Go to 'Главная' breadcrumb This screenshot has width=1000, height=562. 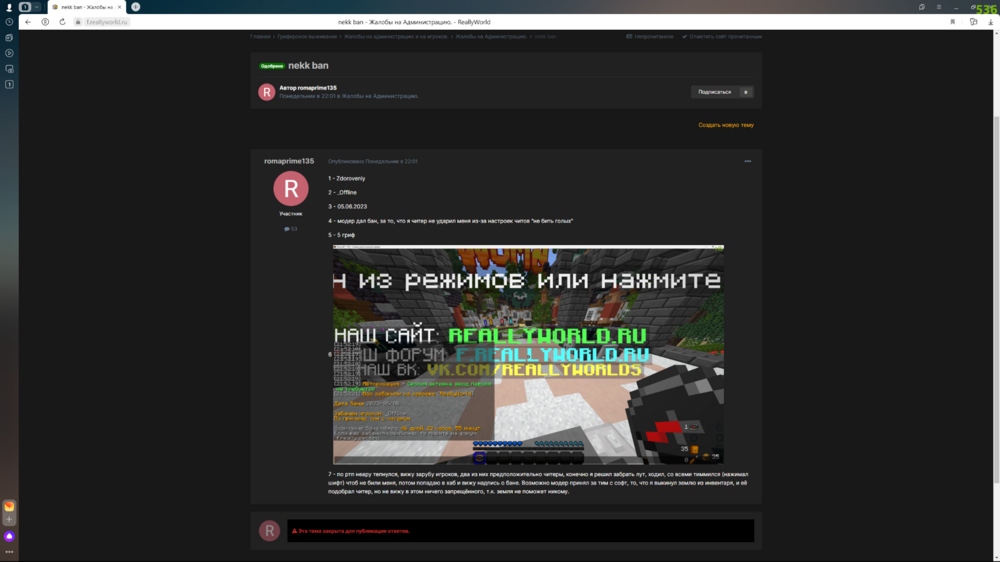[260, 36]
